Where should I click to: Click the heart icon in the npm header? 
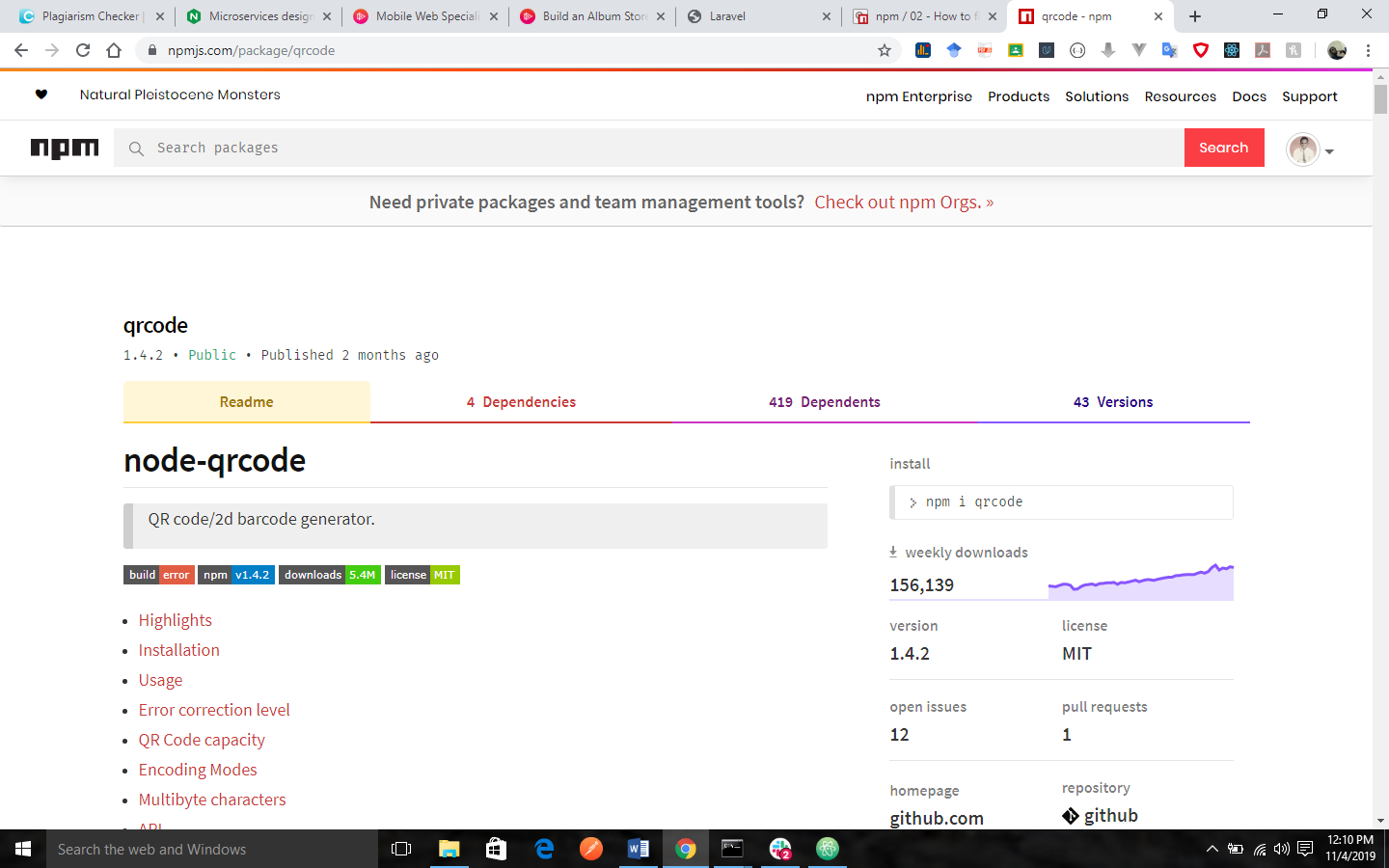pyautogui.click(x=41, y=95)
